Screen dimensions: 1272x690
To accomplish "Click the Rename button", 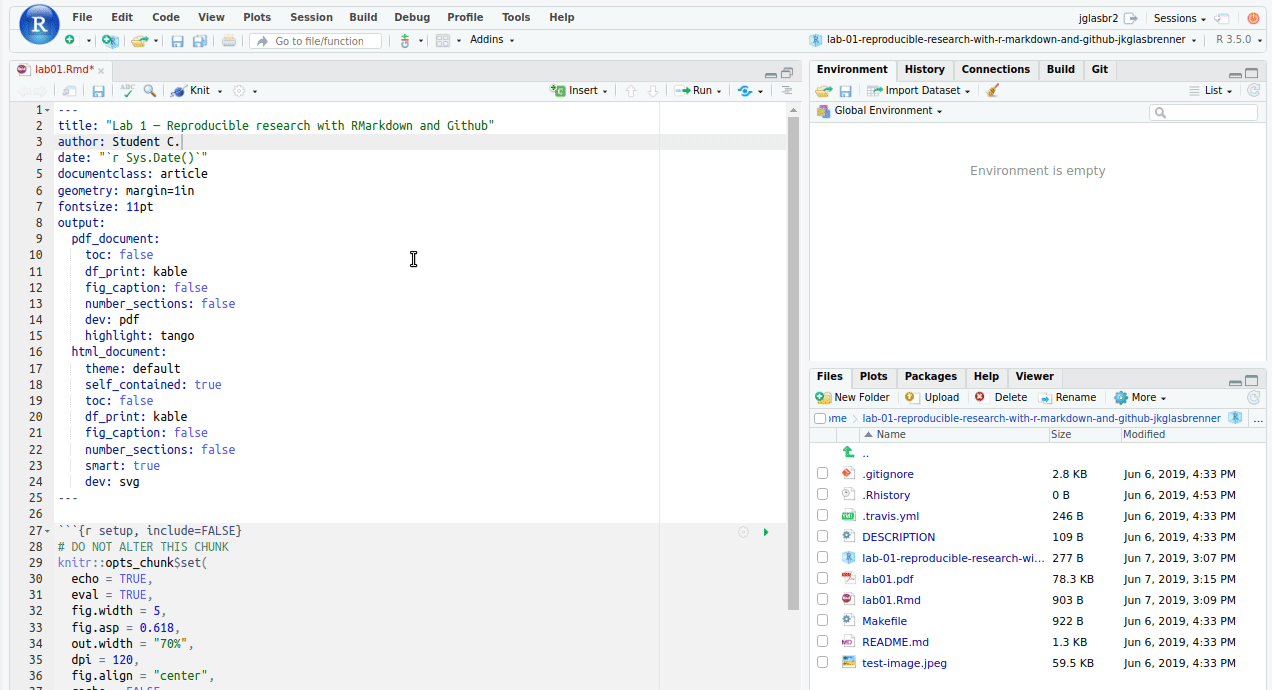I will [1068, 397].
